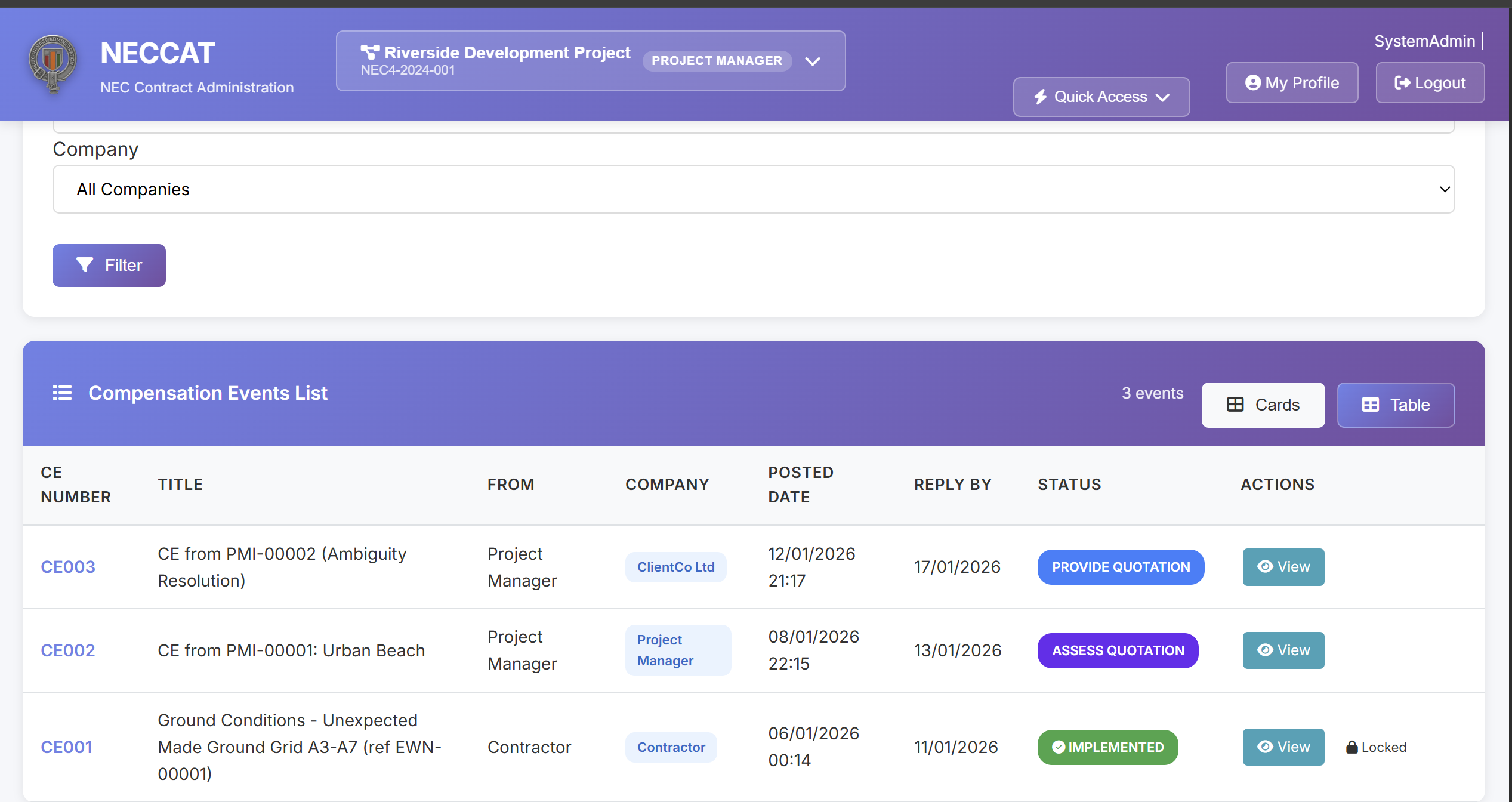Click the Logout arrow icon
The image size is (1512, 802).
(1402, 83)
